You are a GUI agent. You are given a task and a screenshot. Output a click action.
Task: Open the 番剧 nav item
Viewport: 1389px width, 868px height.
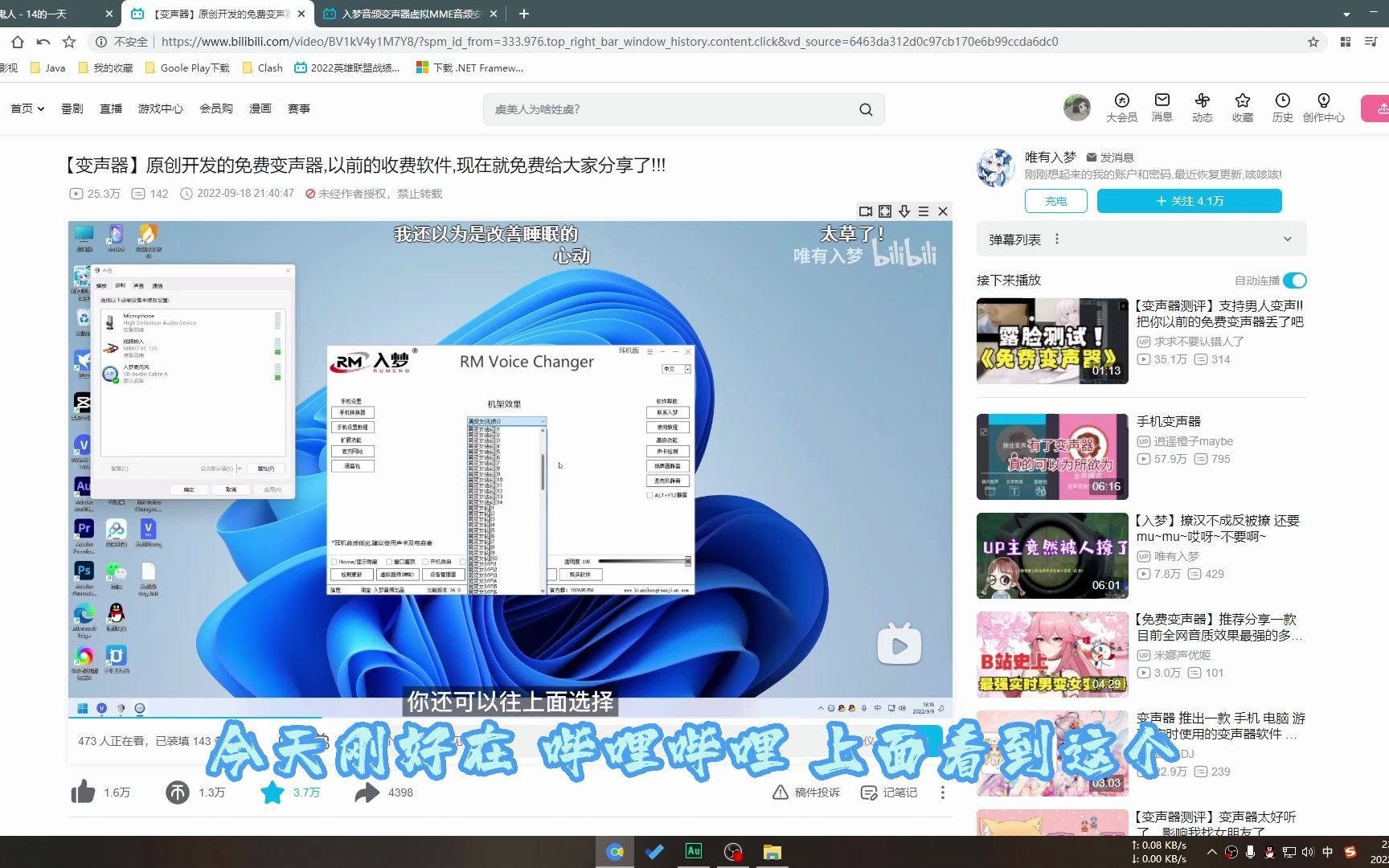(x=72, y=108)
